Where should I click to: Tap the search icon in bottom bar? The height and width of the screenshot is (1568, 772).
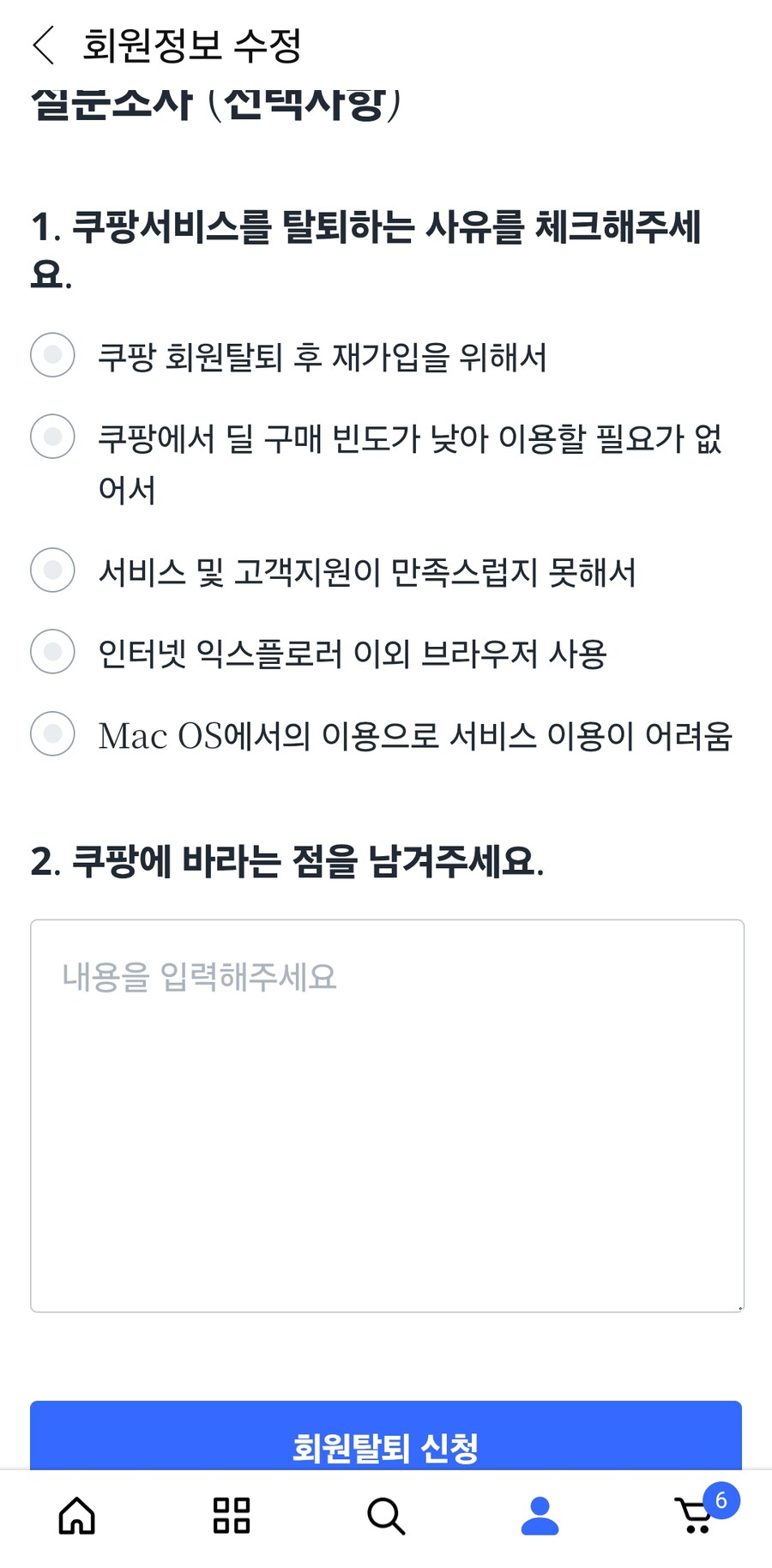[x=385, y=1517]
